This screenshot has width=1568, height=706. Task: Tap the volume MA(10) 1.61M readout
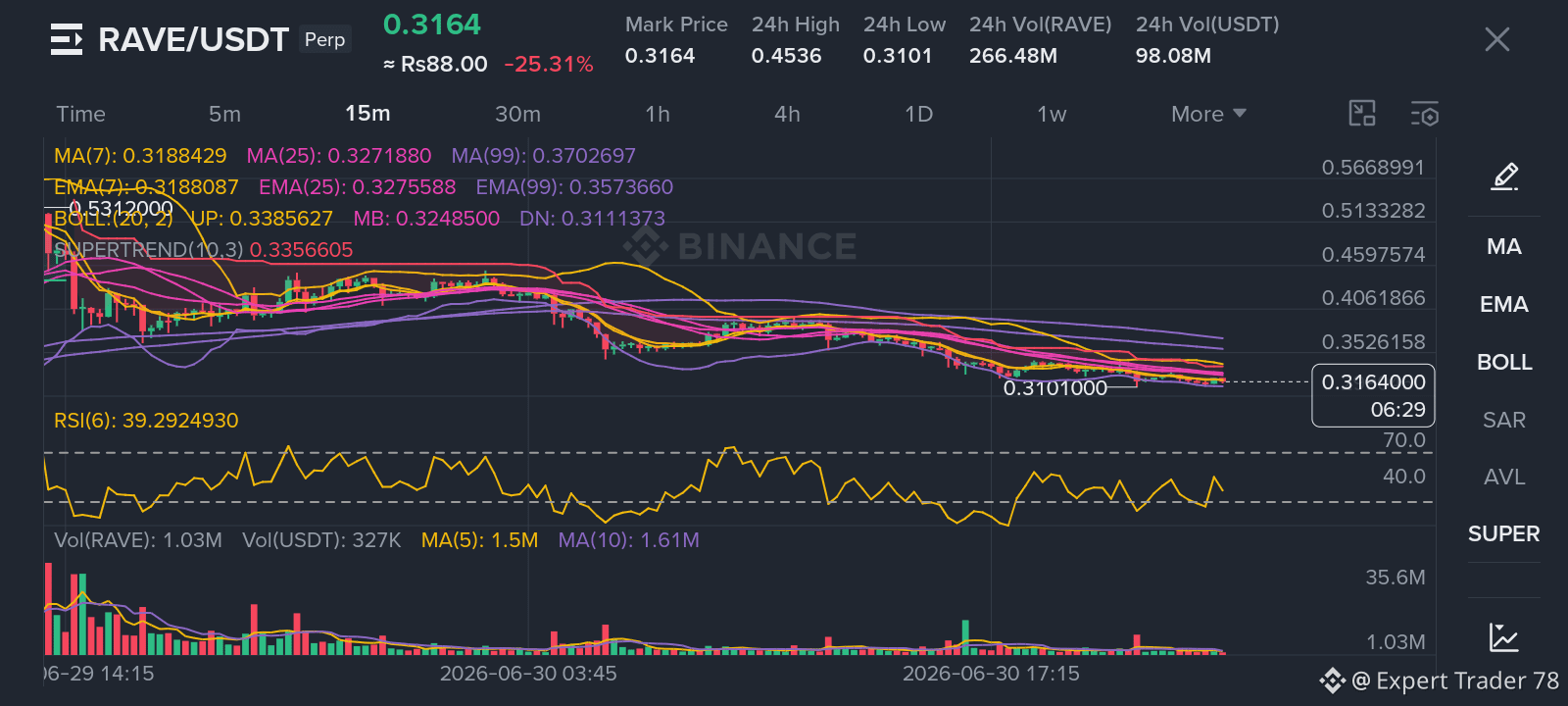point(628,540)
